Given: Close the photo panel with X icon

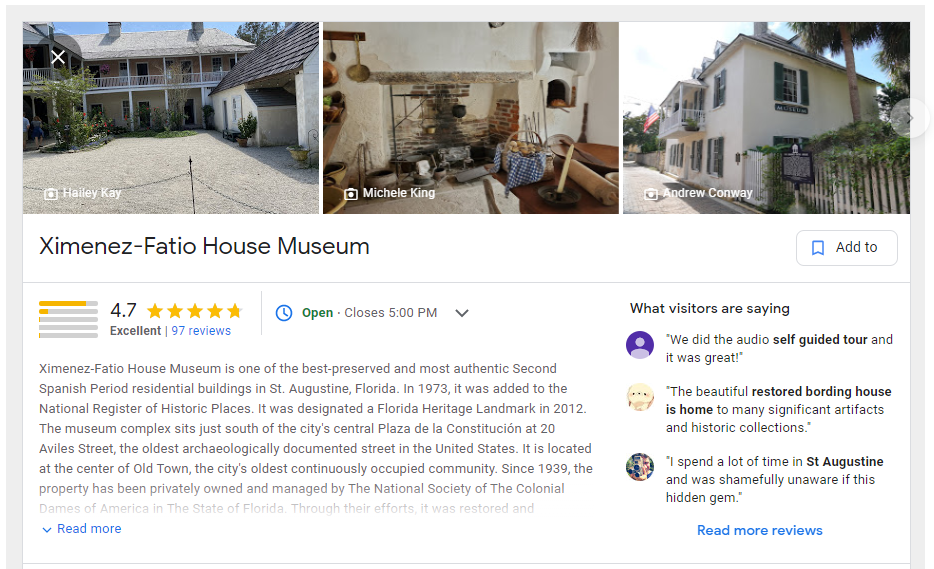Looking at the screenshot, I should point(58,57).
